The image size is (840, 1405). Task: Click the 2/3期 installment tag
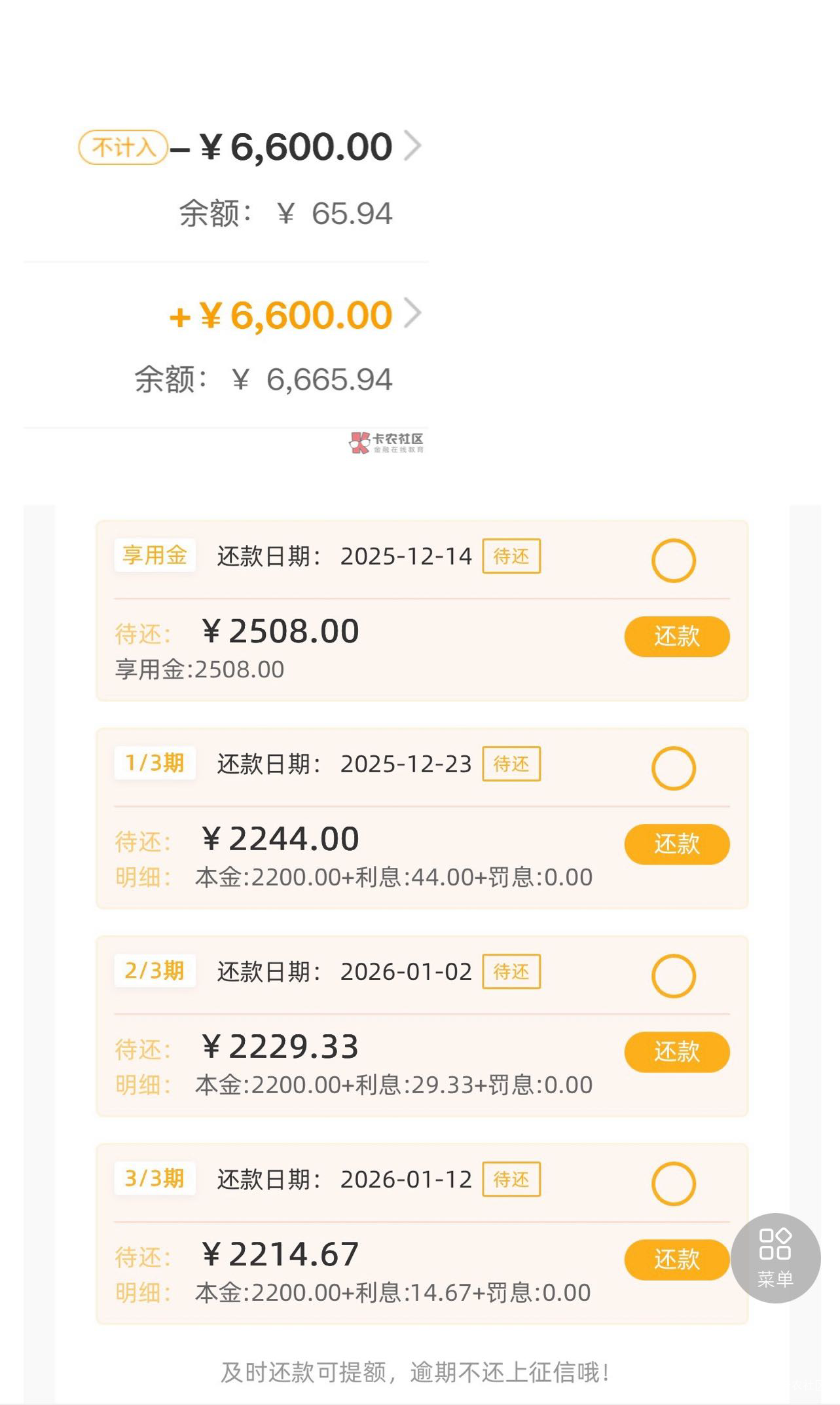[x=155, y=971]
